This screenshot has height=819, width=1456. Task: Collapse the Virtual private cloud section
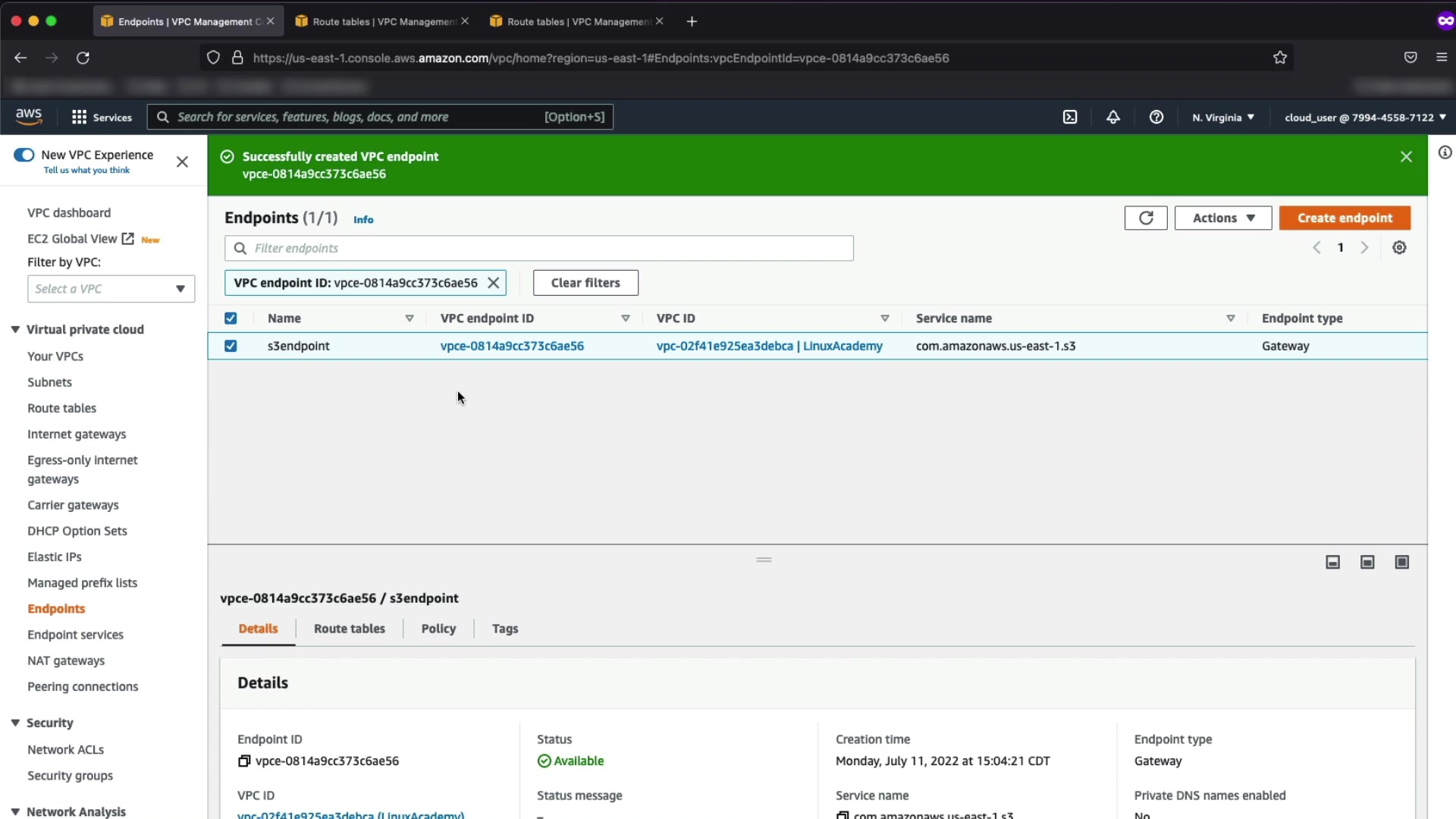point(15,329)
